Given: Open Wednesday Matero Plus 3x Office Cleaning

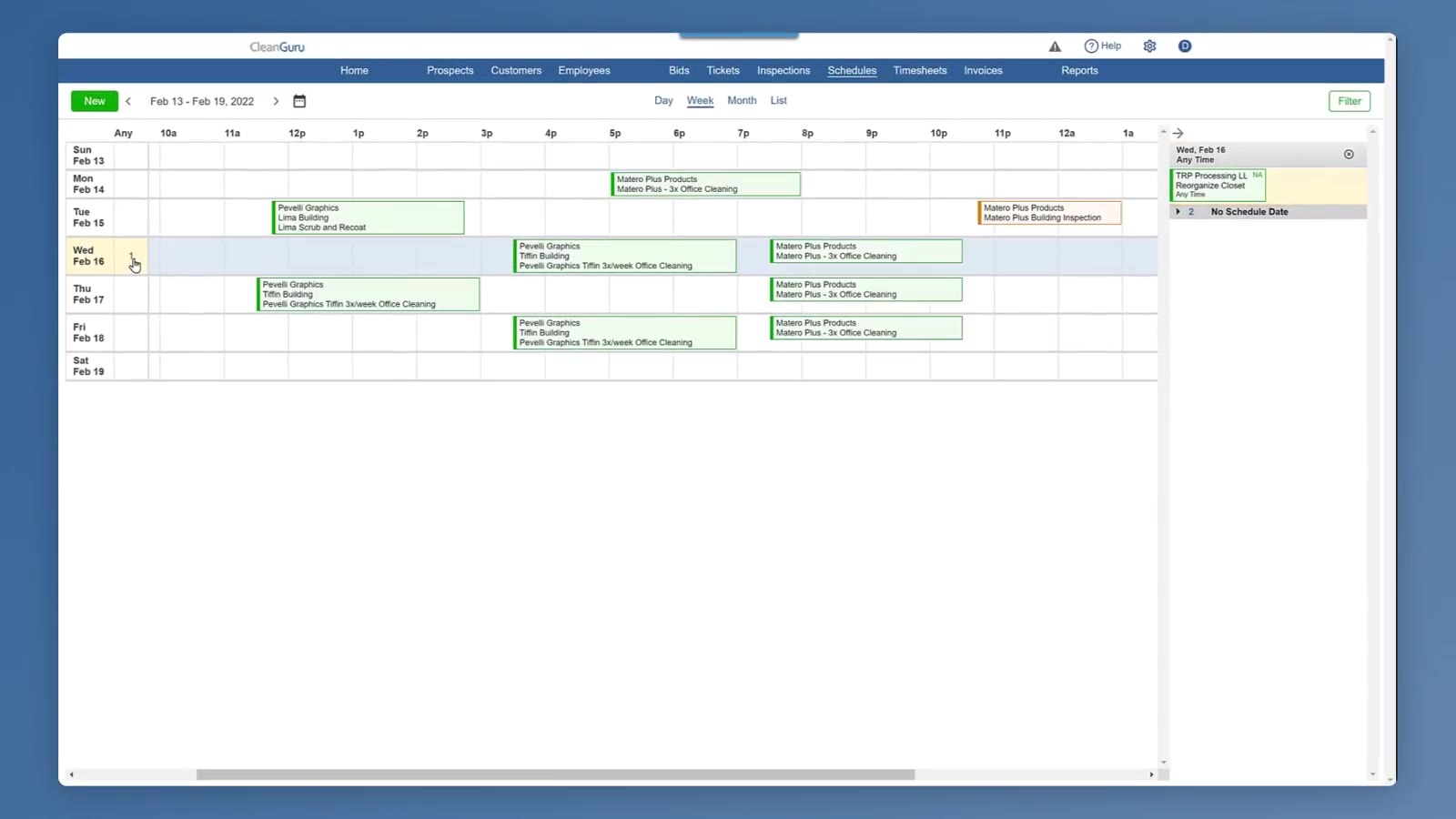Looking at the screenshot, I should 865,251.
